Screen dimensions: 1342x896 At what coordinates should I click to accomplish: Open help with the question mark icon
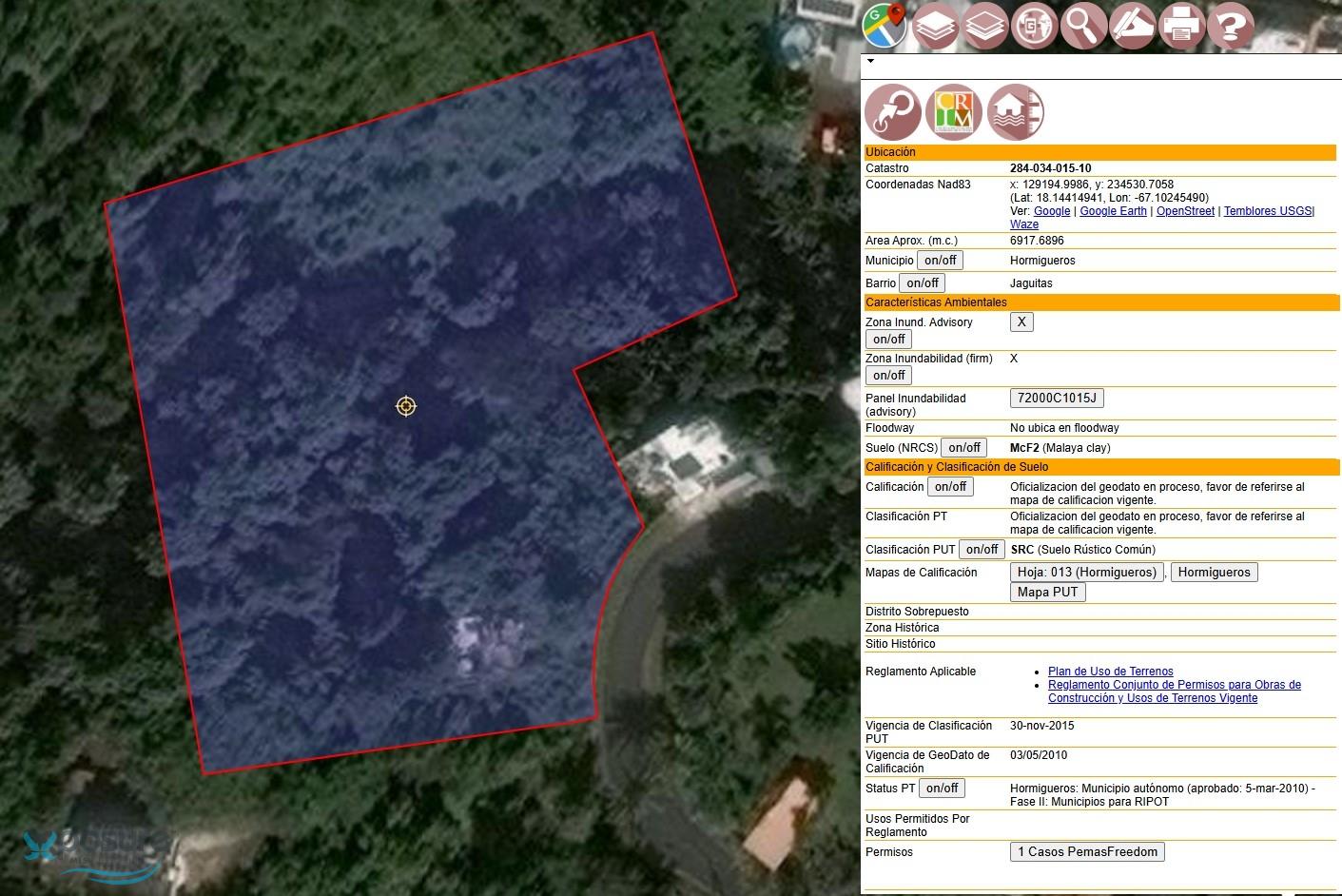click(x=1231, y=25)
